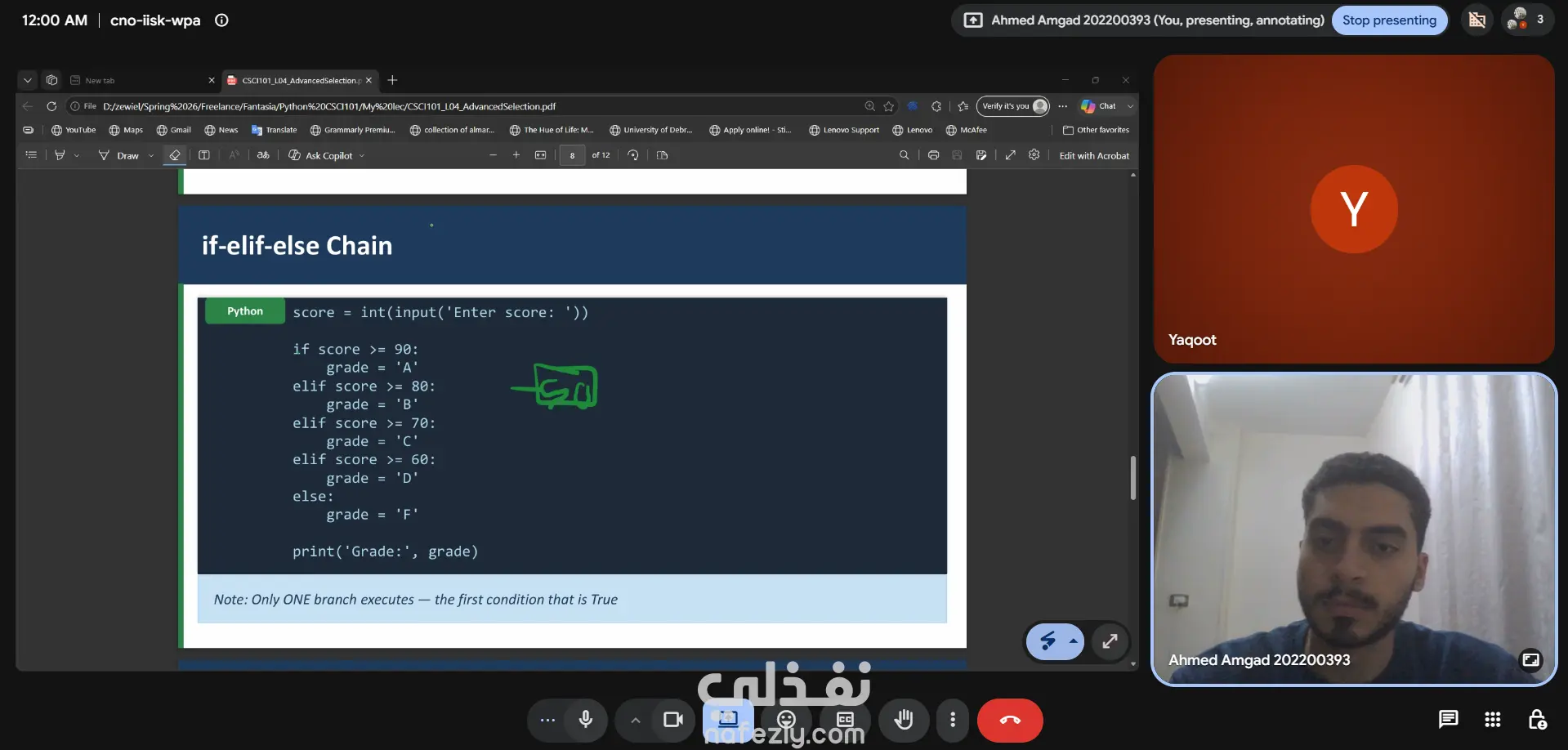
Task: Select Yaqoot's participant tile
Action: 1353,209
